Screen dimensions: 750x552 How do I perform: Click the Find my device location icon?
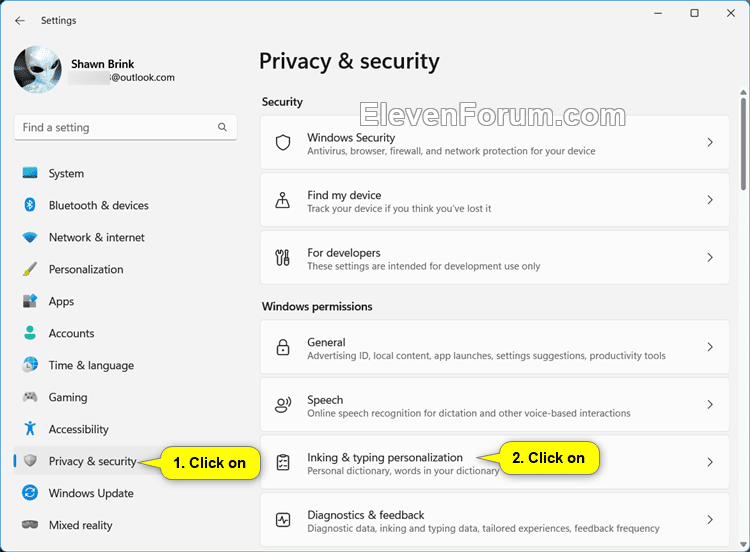click(282, 200)
